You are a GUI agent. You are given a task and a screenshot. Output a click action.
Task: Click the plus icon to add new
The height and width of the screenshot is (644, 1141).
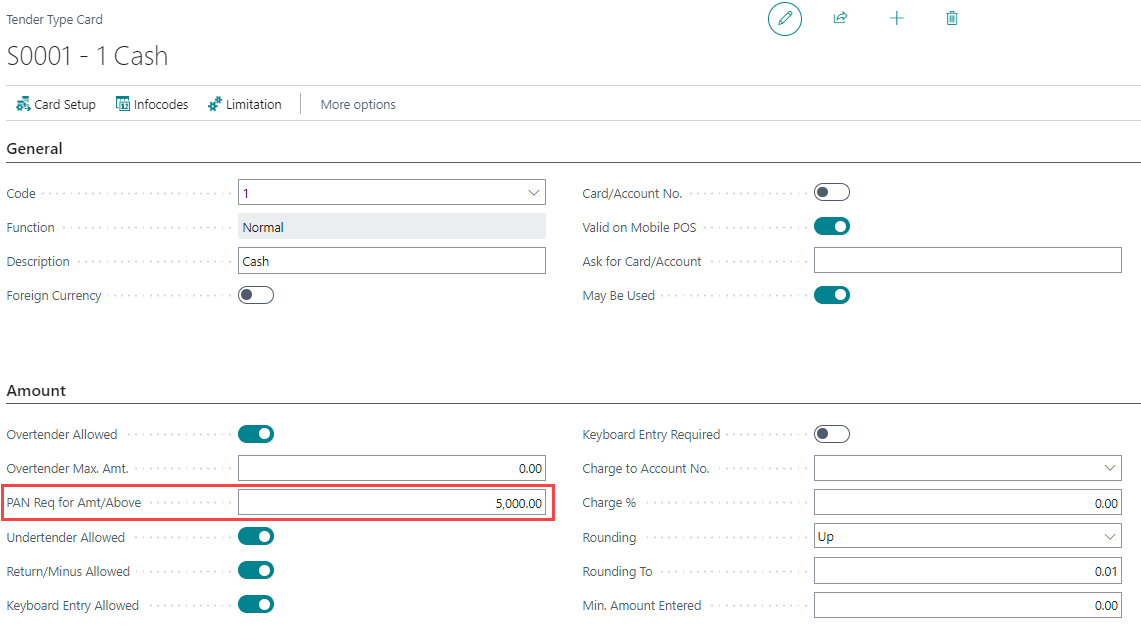[896, 18]
